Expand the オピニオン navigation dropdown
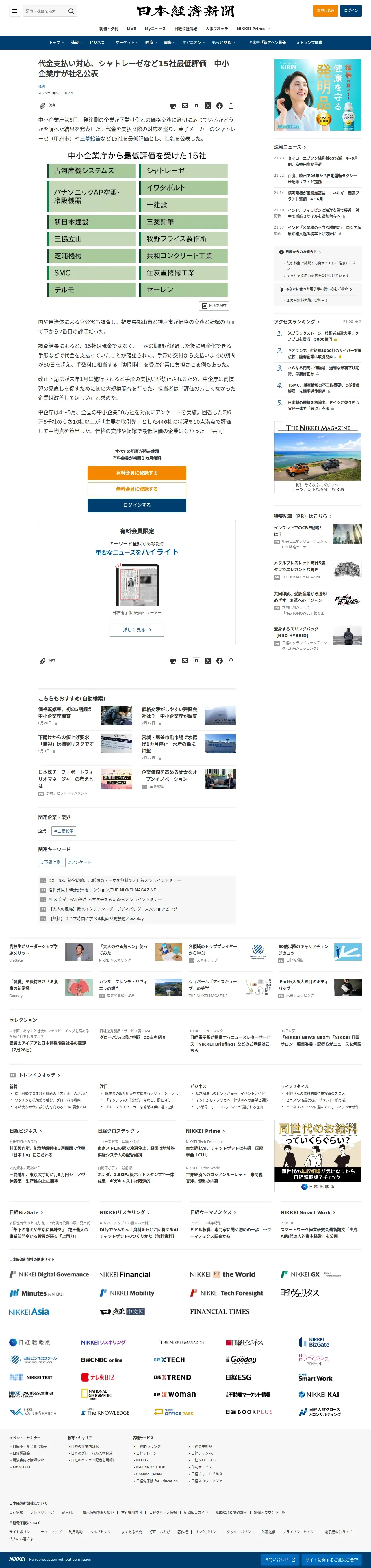This screenshot has width=371, height=1568. pos(194,43)
